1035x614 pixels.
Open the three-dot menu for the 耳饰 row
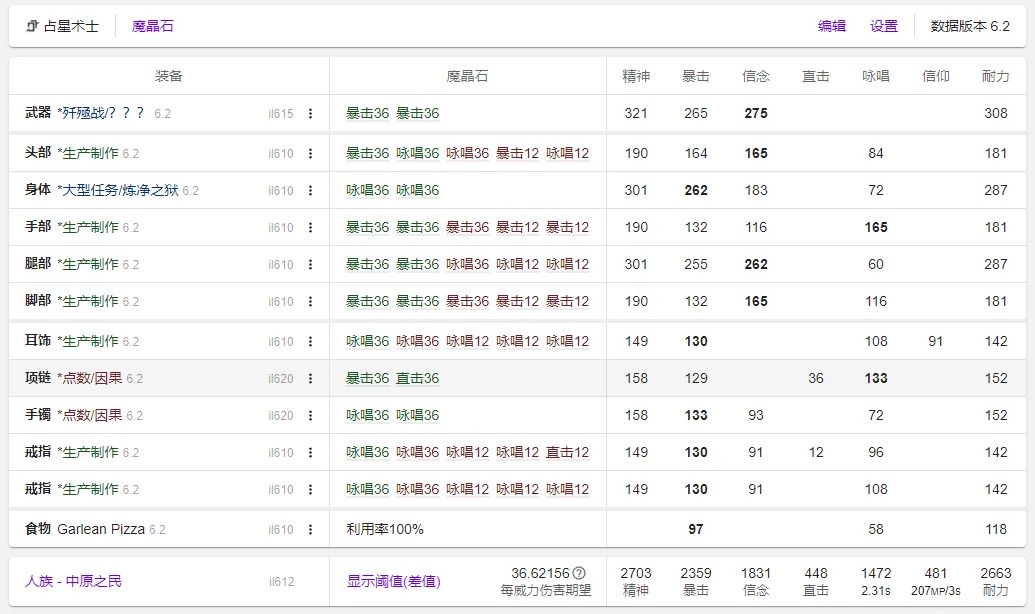tap(310, 342)
